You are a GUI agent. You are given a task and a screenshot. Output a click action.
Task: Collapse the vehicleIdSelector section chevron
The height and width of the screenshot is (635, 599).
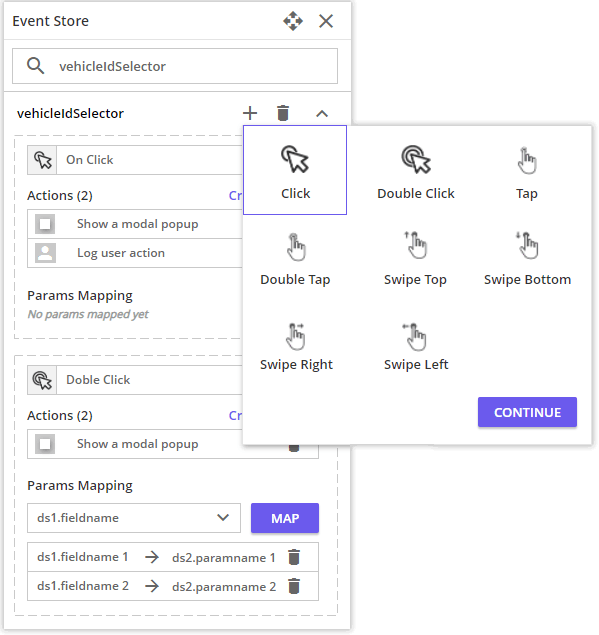pos(322,113)
